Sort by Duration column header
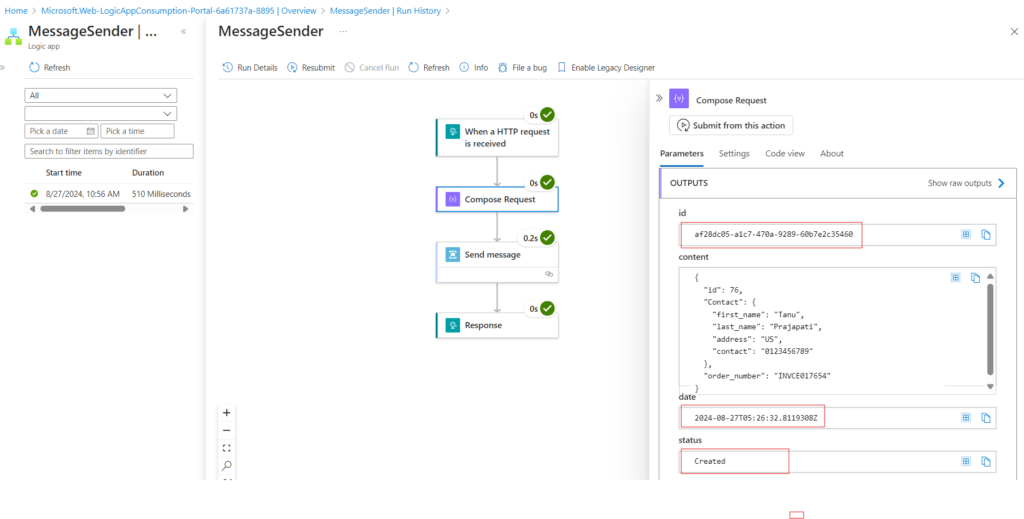 [148, 173]
